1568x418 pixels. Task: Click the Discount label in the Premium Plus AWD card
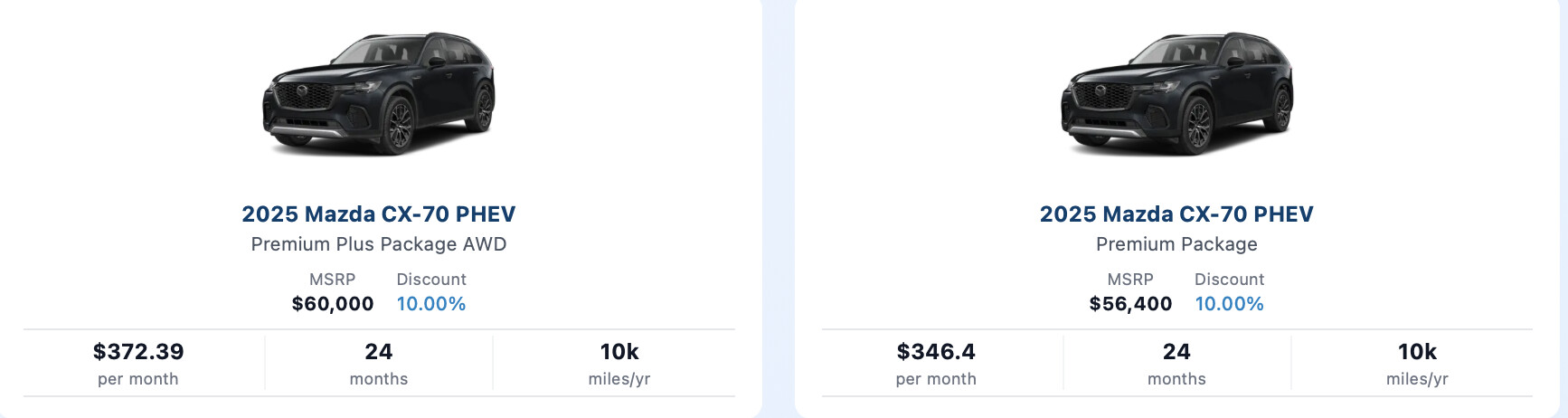[x=431, y=280]
